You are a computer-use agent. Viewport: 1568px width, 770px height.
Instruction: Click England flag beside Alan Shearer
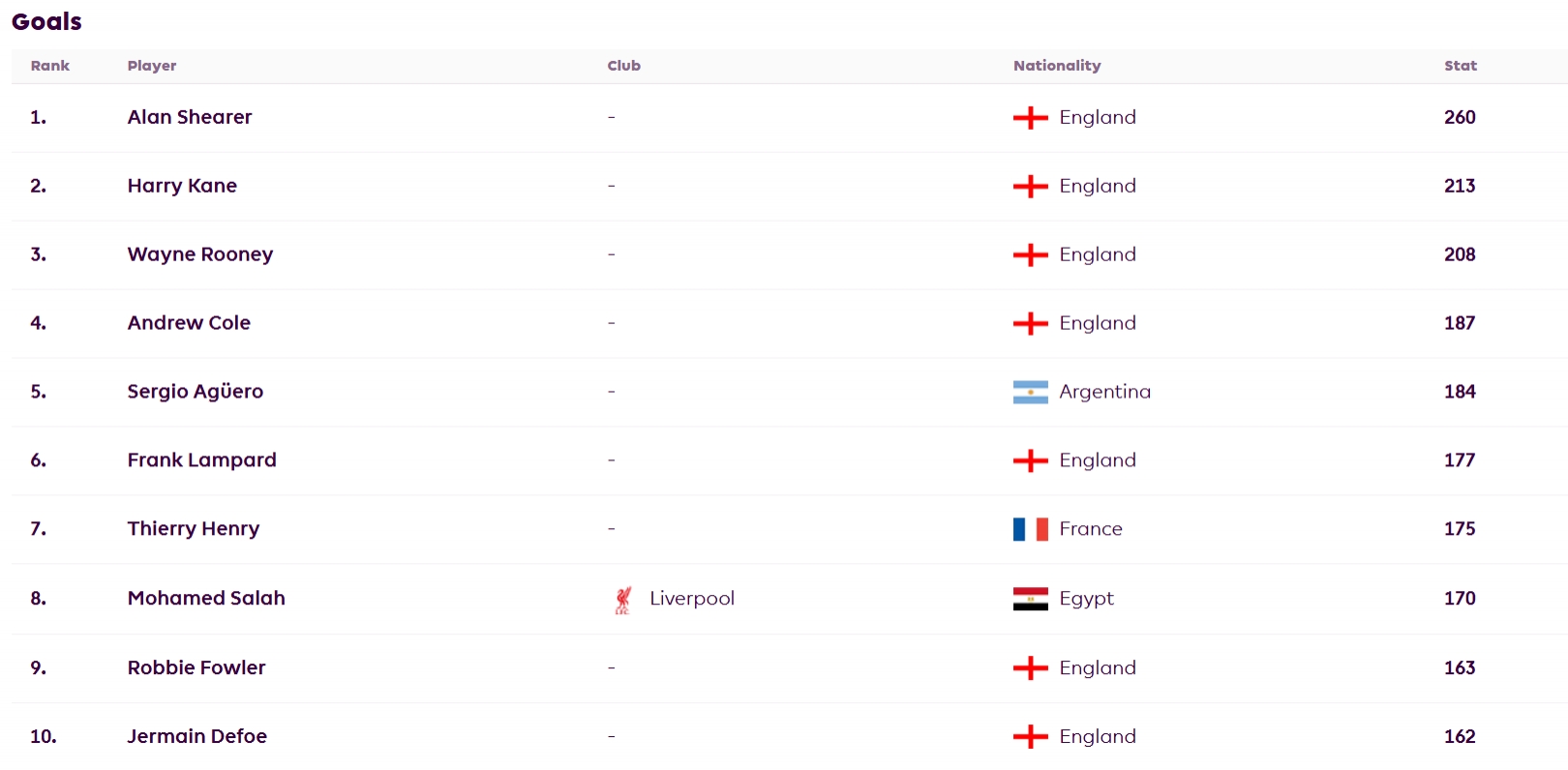pos(1030,118)
